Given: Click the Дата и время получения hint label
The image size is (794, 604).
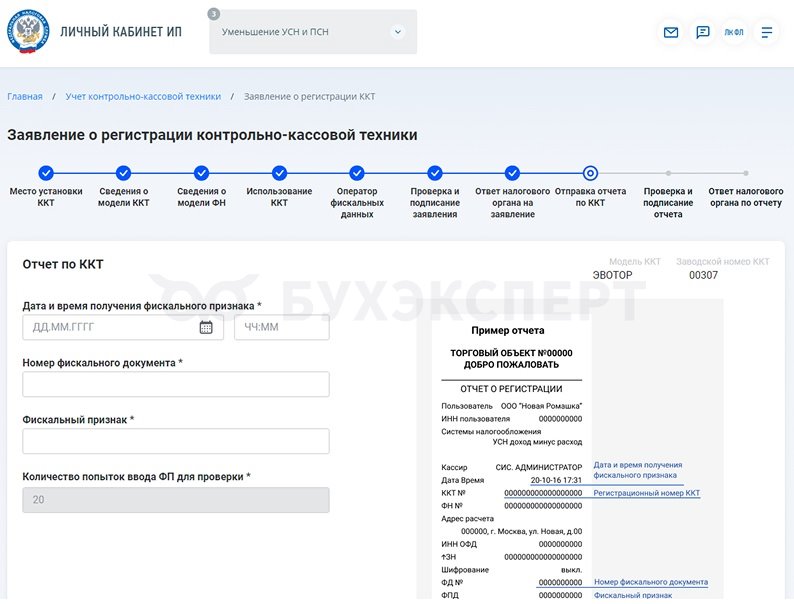Looking at the screenshot, I should coord(638,470).
